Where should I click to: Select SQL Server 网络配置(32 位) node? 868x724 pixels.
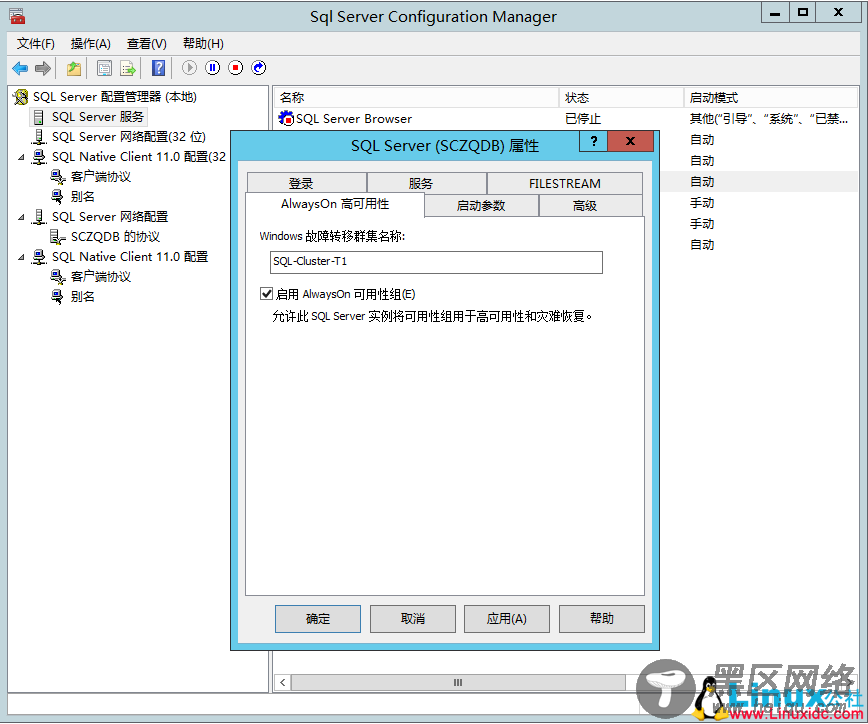tap(128, 137)
